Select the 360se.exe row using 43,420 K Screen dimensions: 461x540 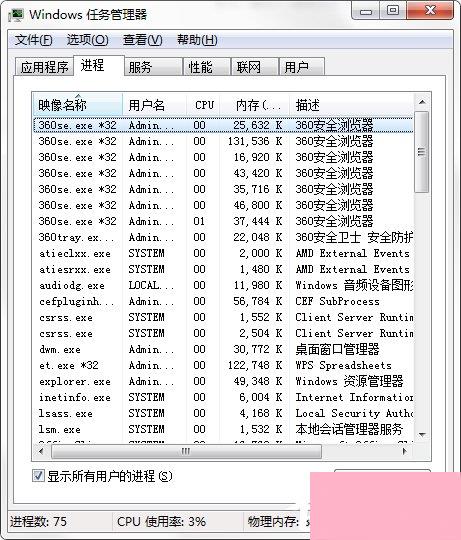coord(223,173)
